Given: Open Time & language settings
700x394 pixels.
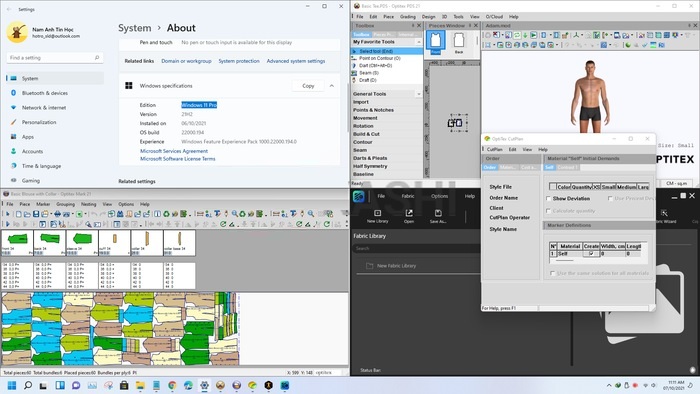Looking at the screenshot, I should (x=41, y=166).
